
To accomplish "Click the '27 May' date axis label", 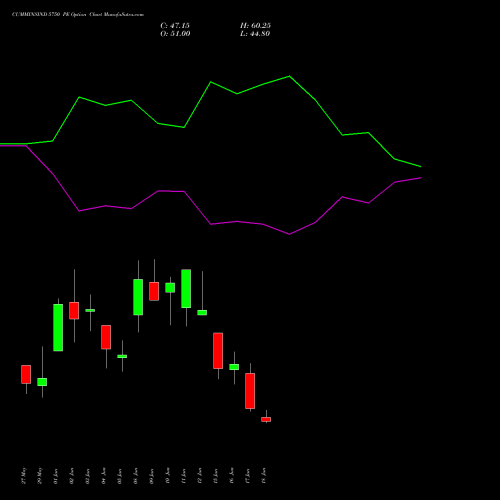I will [24, 476].
